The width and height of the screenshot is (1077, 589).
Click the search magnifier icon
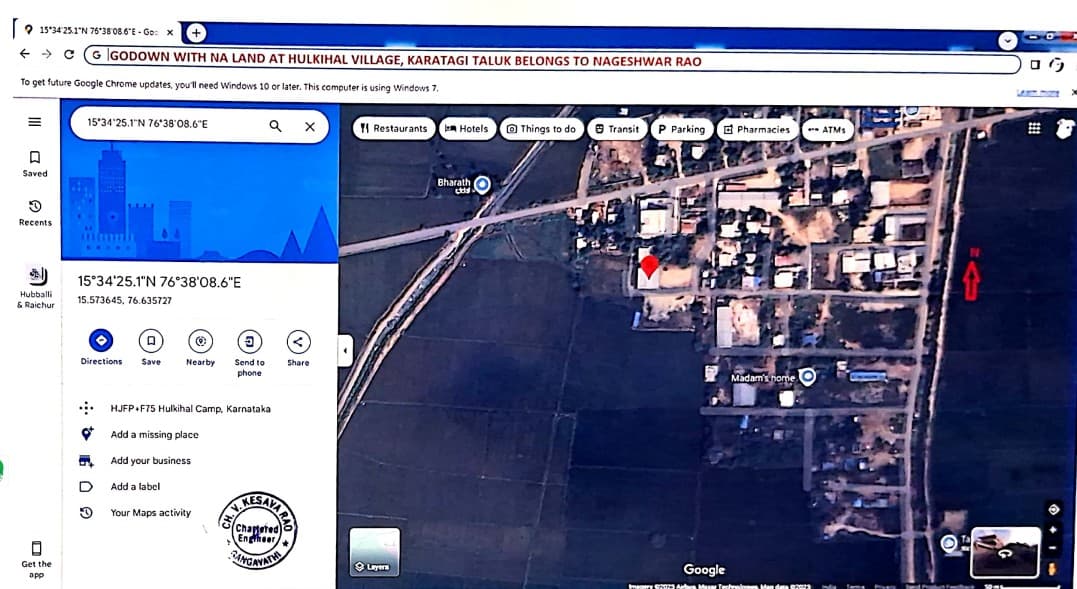coord(275,126)
